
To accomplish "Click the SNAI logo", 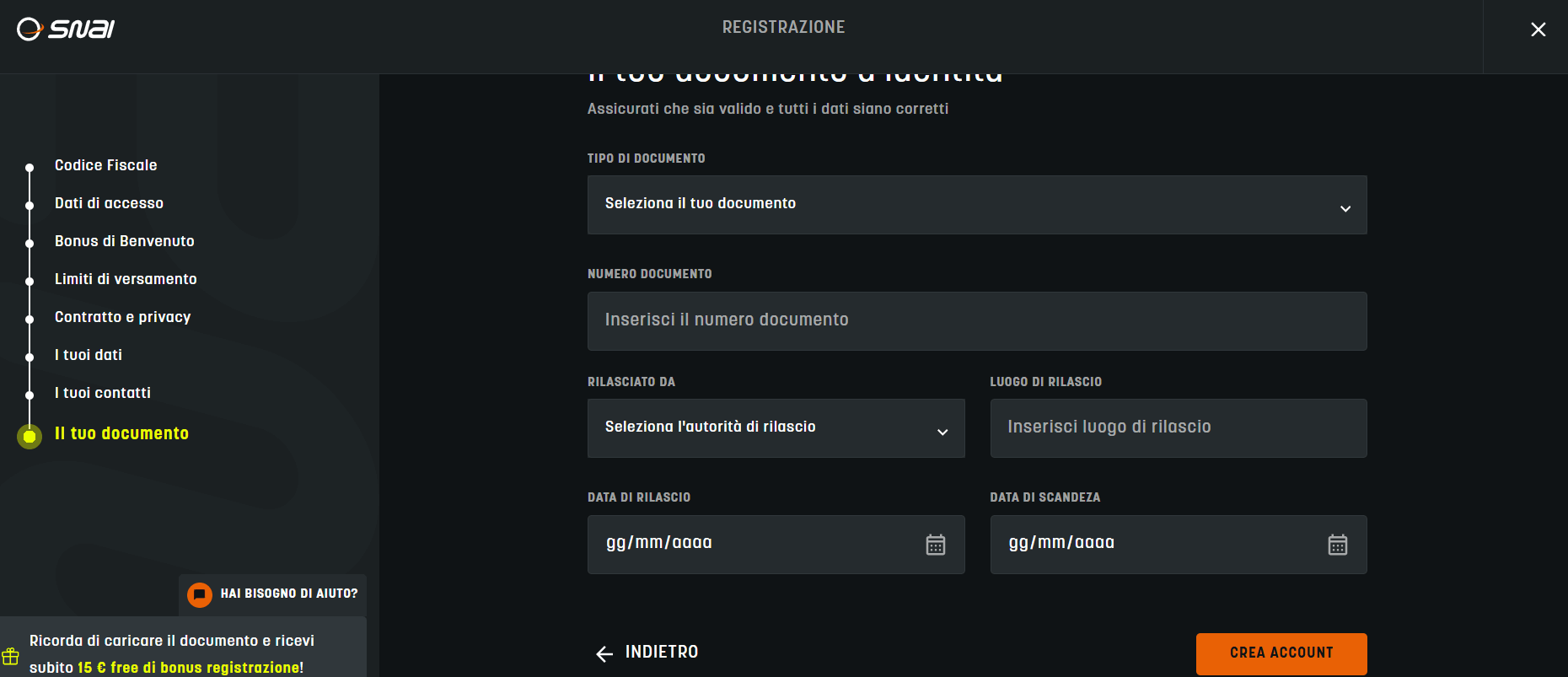I will [66, 29].
